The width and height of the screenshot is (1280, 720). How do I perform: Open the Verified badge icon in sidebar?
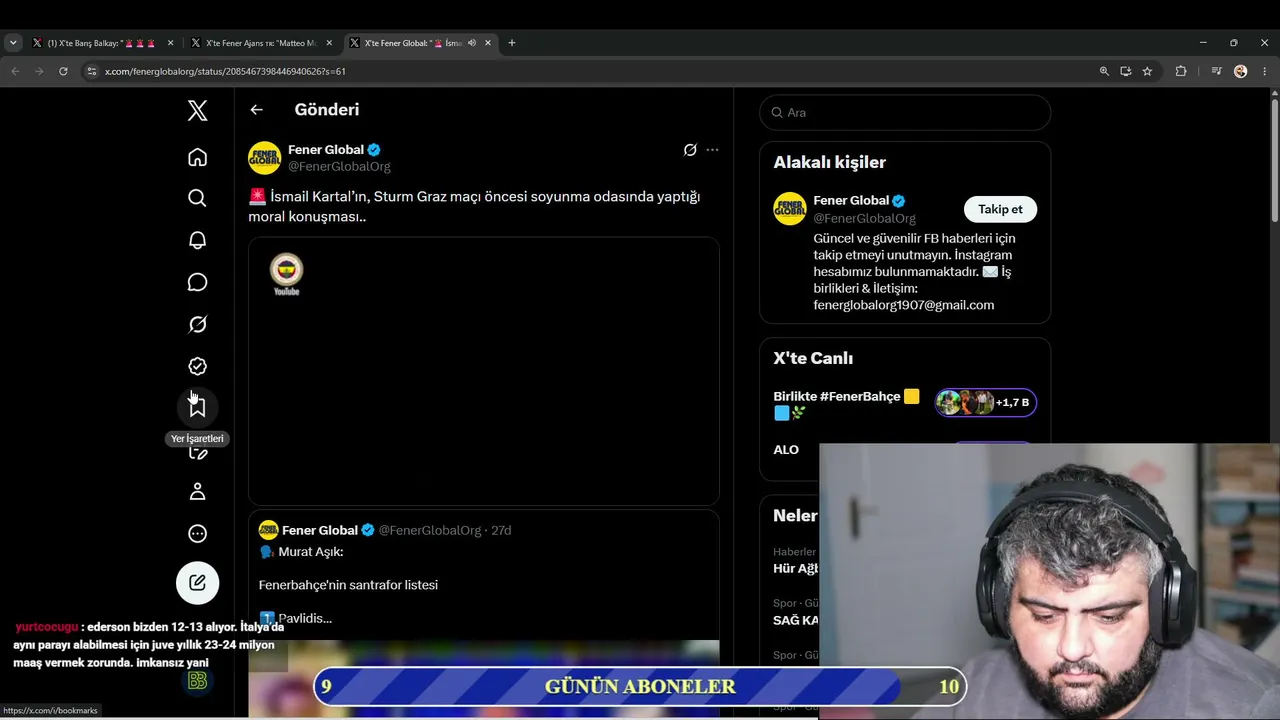(x=197, y=366)
